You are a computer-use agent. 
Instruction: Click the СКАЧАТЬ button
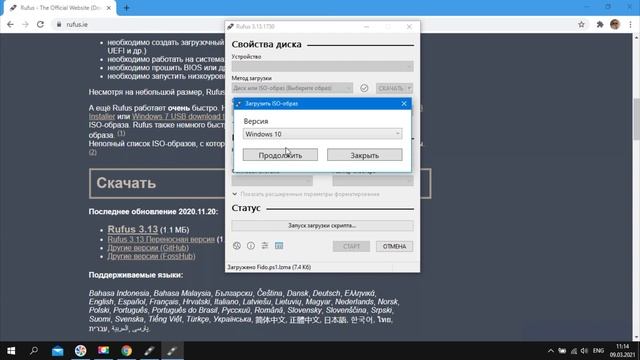[x=391, y=88]
